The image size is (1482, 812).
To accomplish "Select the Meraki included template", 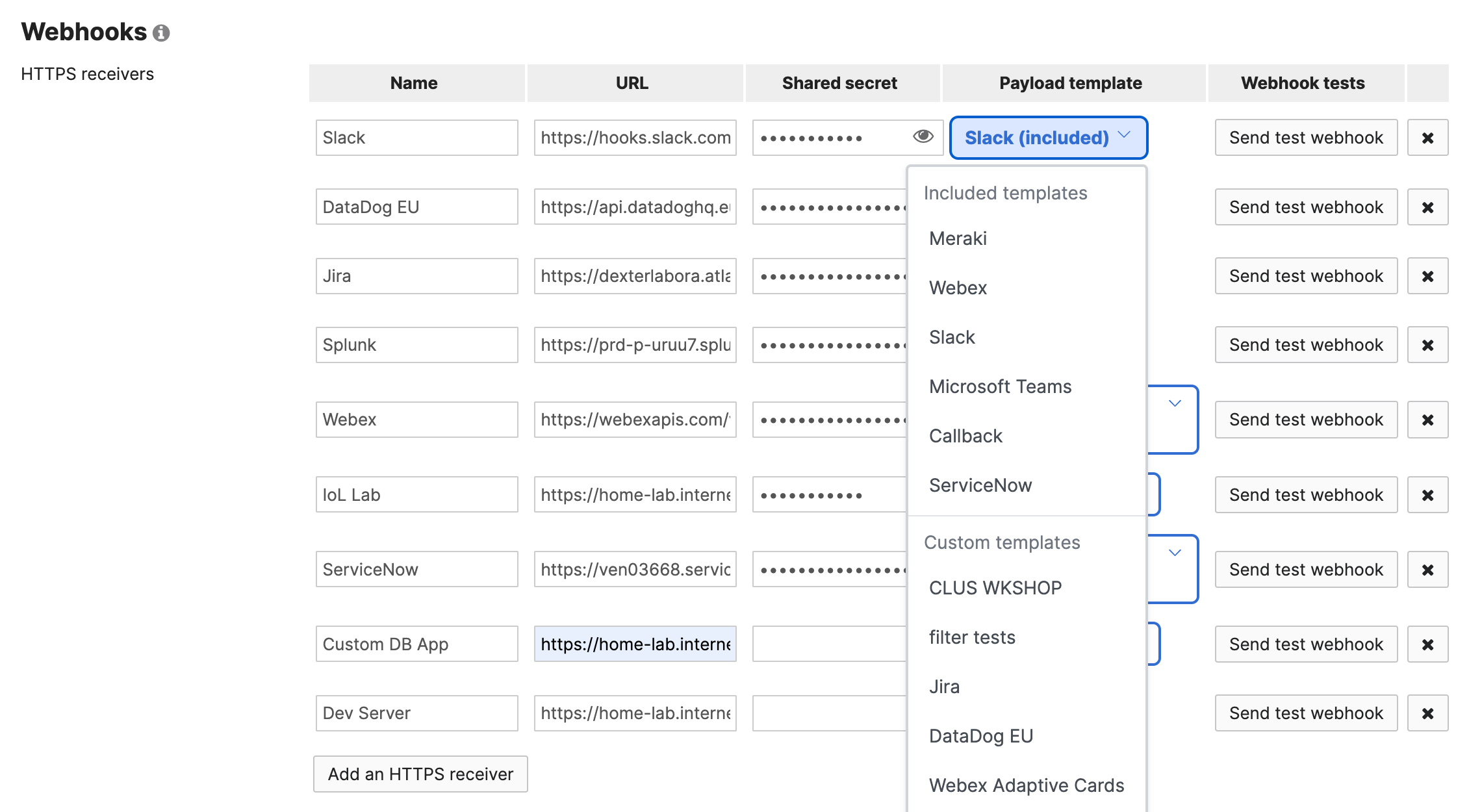I will 958,238.
